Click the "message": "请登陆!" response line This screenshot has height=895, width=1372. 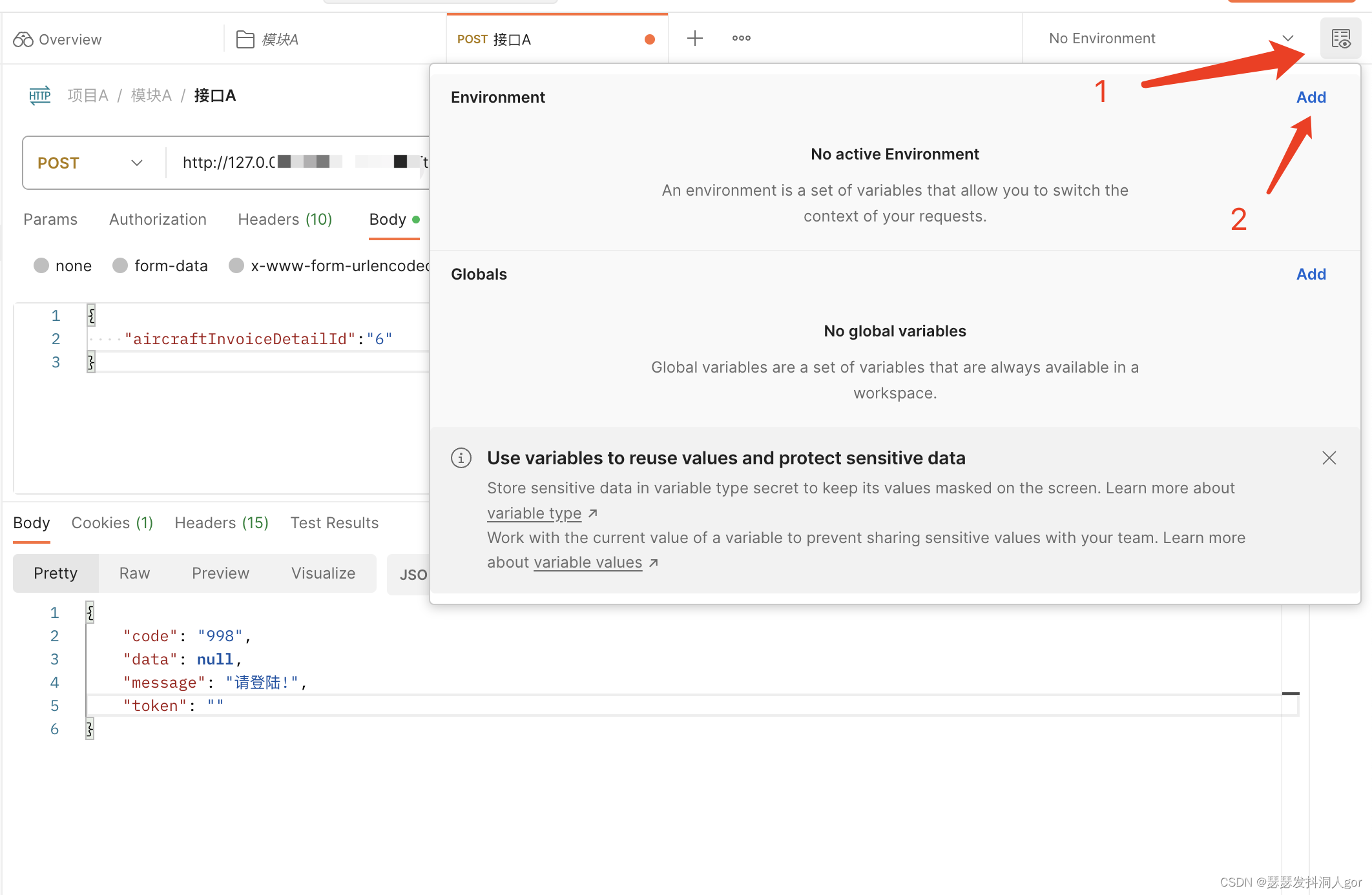[215, 683]
